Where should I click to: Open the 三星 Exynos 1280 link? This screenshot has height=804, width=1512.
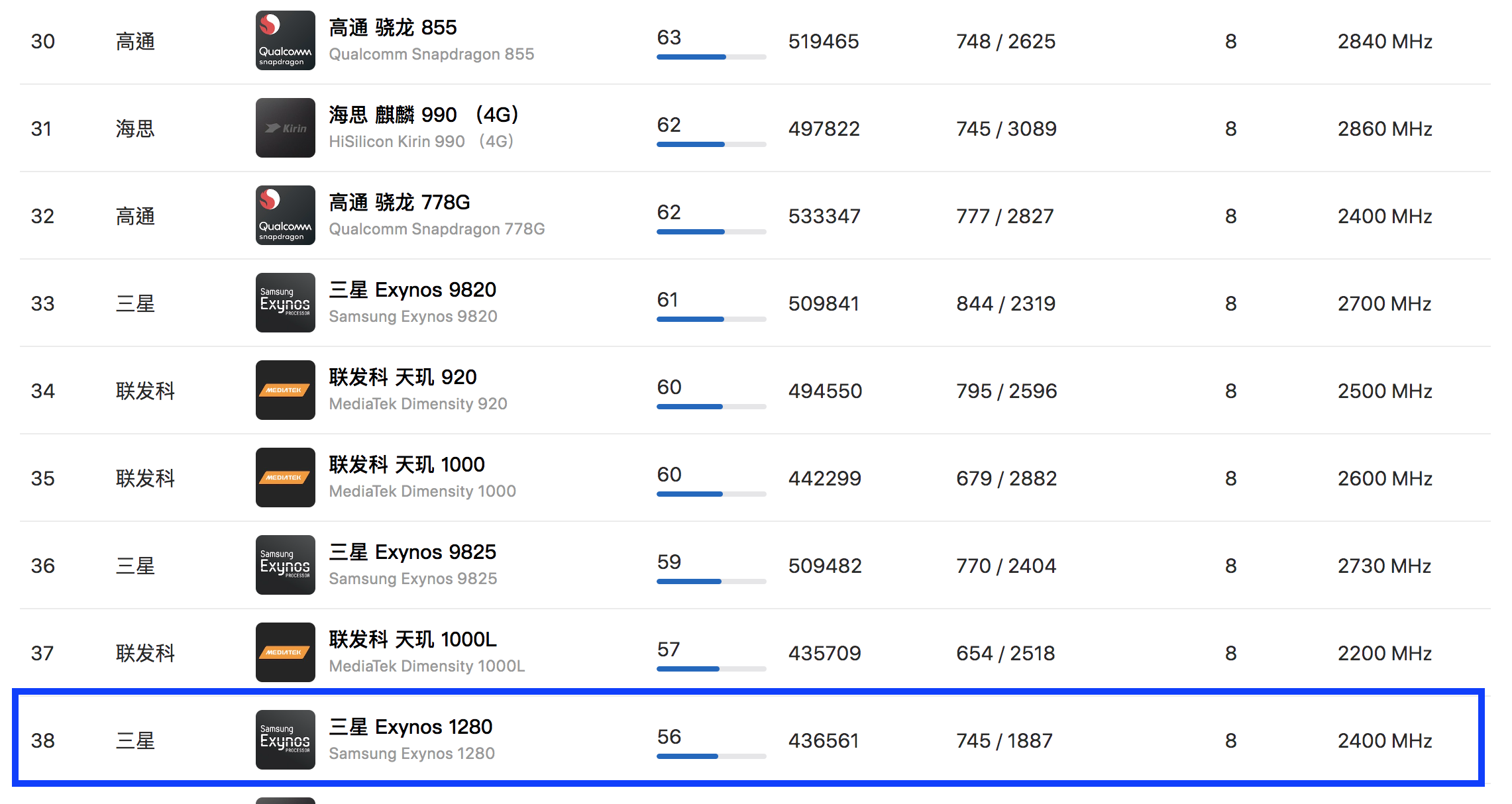point(411,727)
